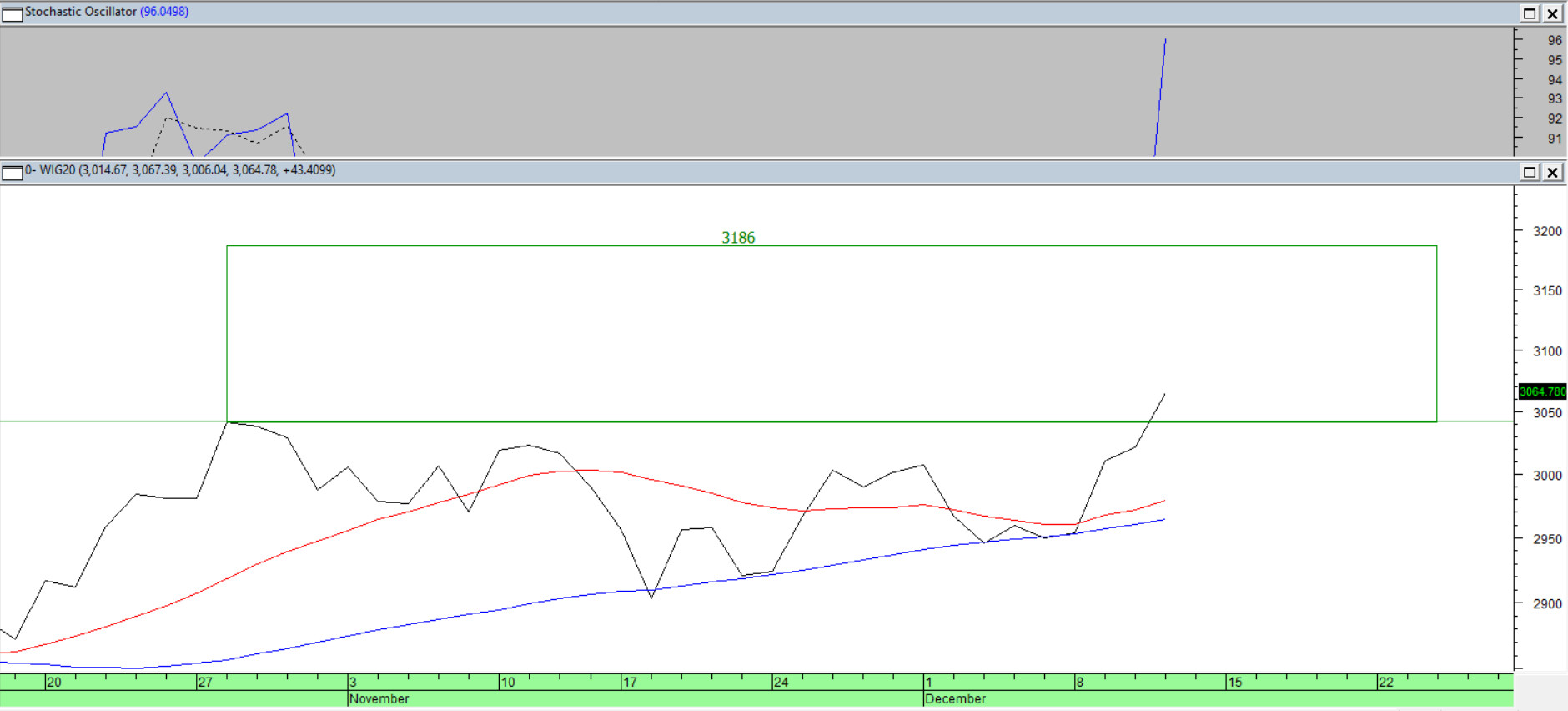Click the Stochastic Oscillator panel menu icon
The image size is (1568, 711).
tap(12, 13)
